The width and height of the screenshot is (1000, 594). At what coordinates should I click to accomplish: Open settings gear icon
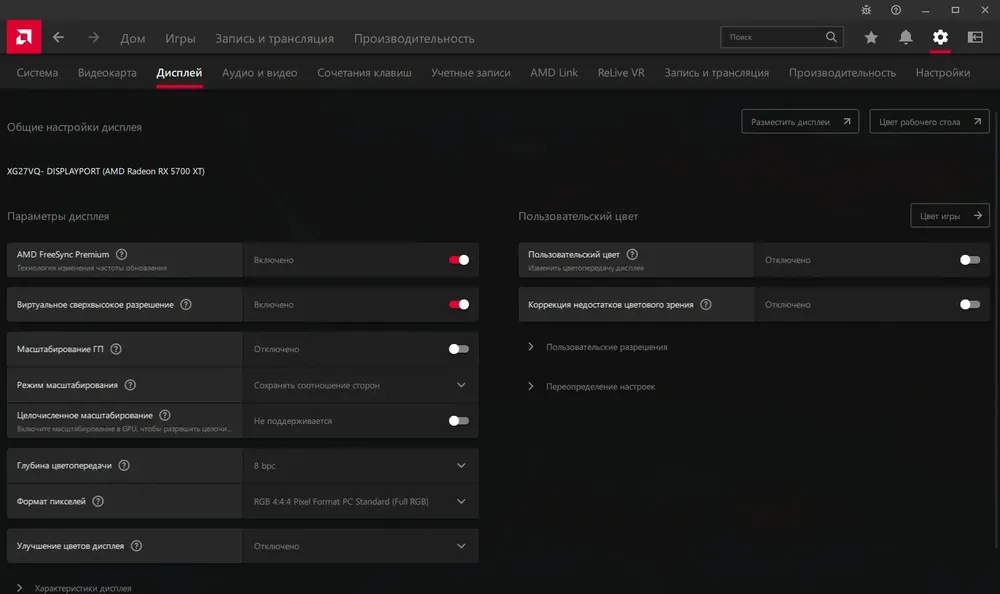tap(940, 37)
